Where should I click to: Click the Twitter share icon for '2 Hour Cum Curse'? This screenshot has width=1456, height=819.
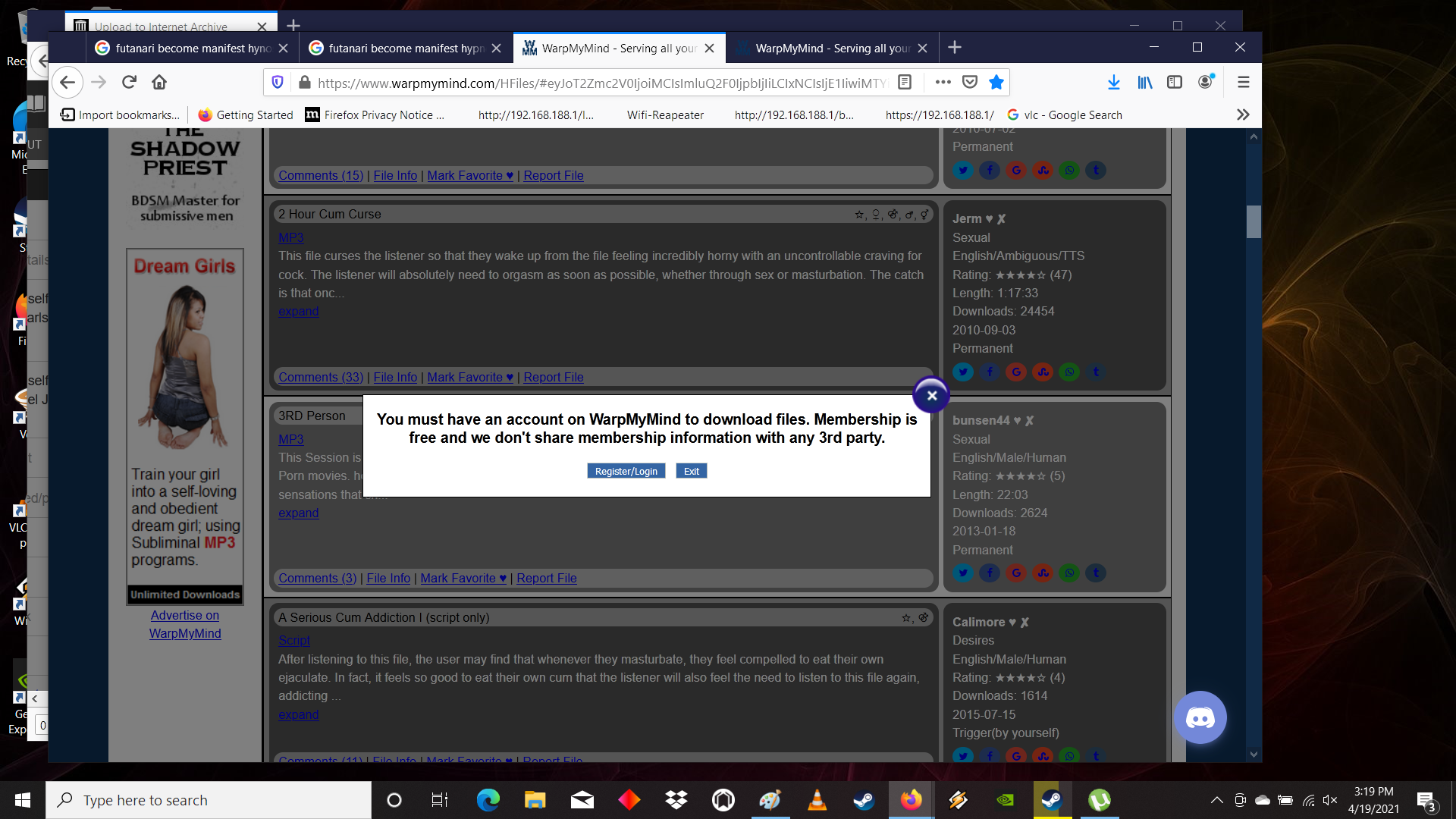tap(963, 371)
